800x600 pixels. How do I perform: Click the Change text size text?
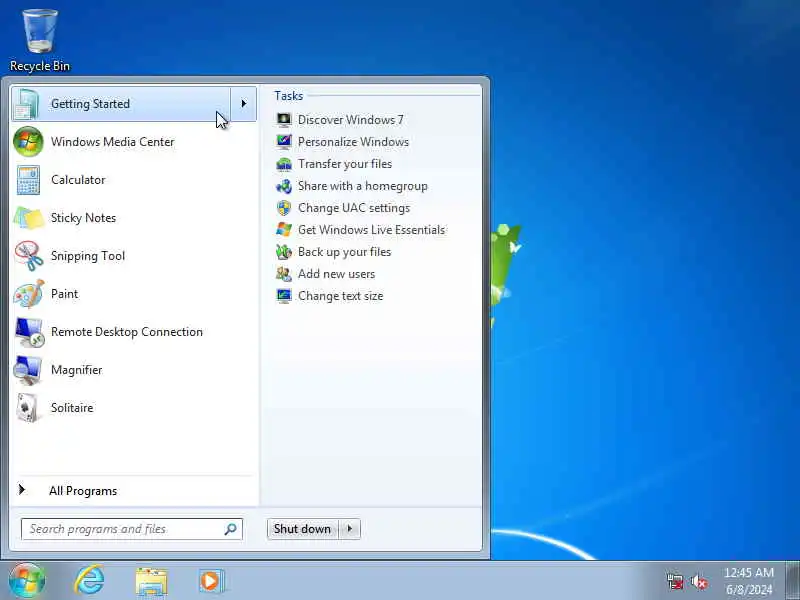(340, 296)
